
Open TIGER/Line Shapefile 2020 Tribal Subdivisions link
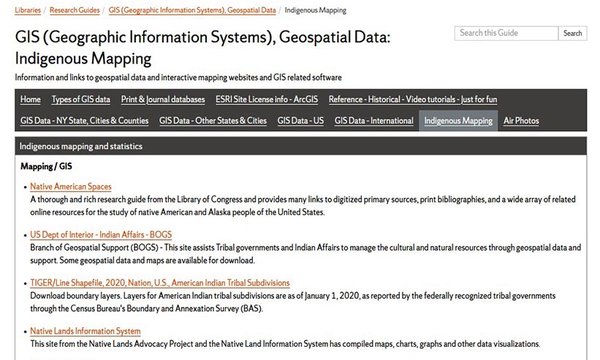[160, 283]
